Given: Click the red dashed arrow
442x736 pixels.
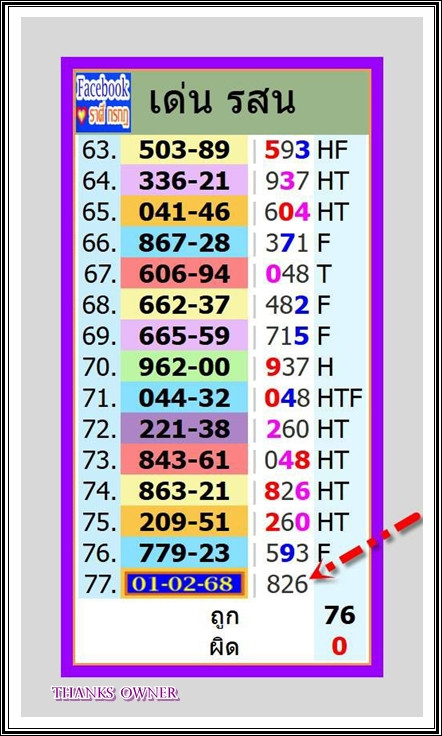Looking at the screenshot, I should (x=366, y=546).
